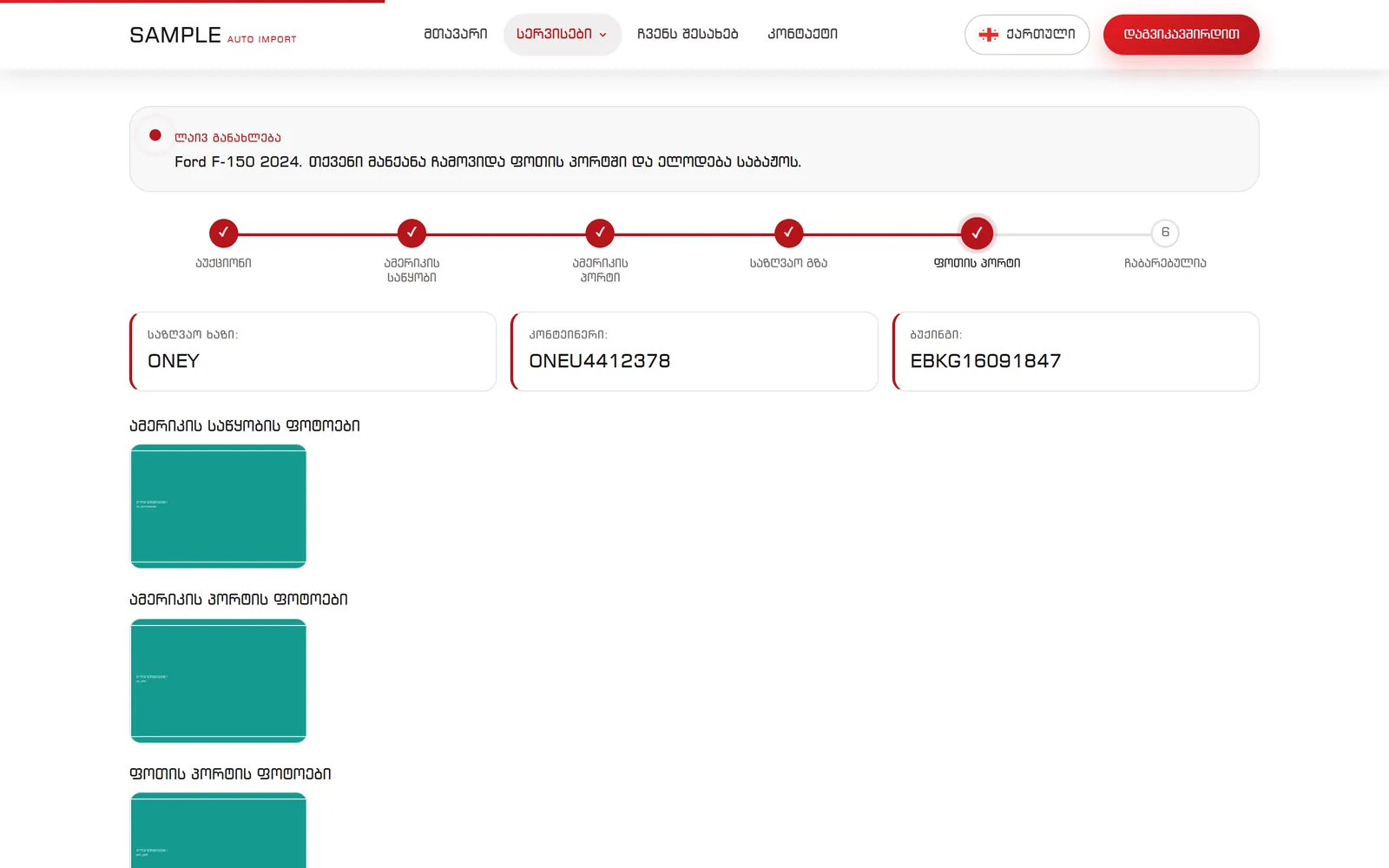Viewport: 1389px width, 868px height.
Task: Click the ამერიკის პორტი step checkmark
Action: click(x=600, y=233)
